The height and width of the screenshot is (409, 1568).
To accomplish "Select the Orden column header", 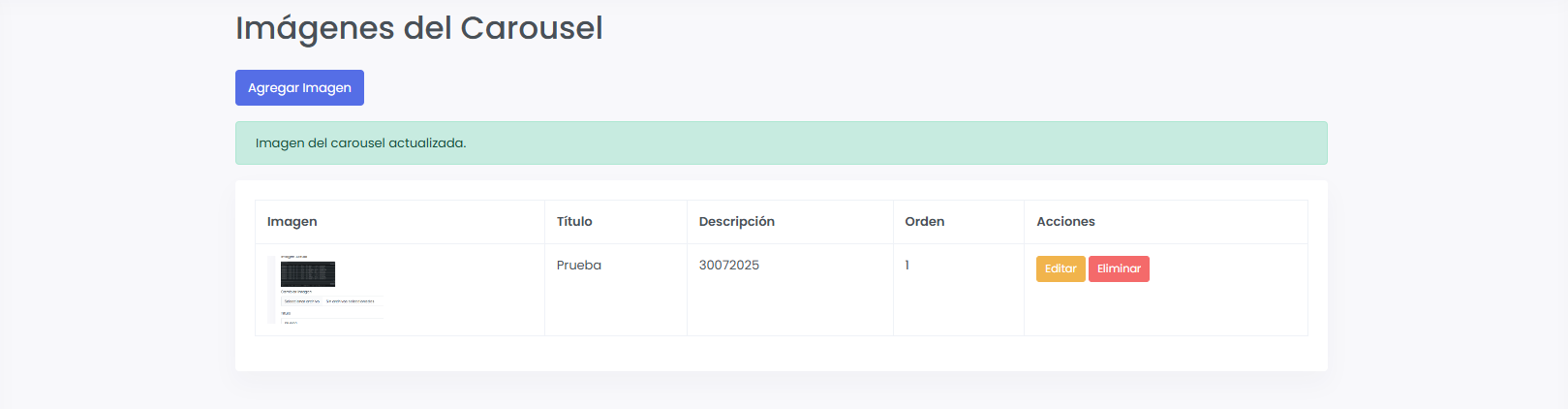I will pyautogui.click(x=924, y=222).
